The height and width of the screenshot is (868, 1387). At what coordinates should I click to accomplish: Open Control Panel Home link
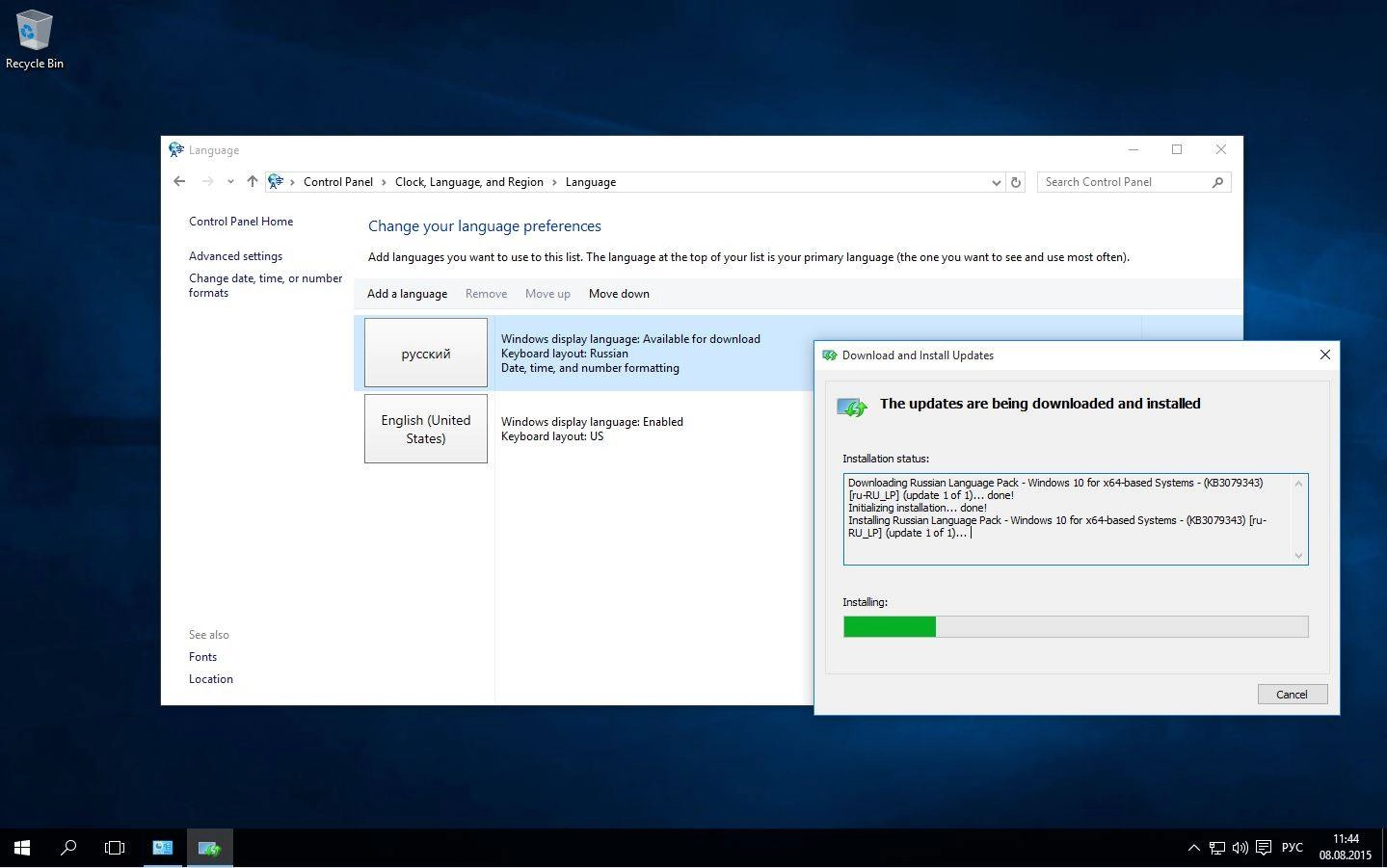click(x=241, y=222)
